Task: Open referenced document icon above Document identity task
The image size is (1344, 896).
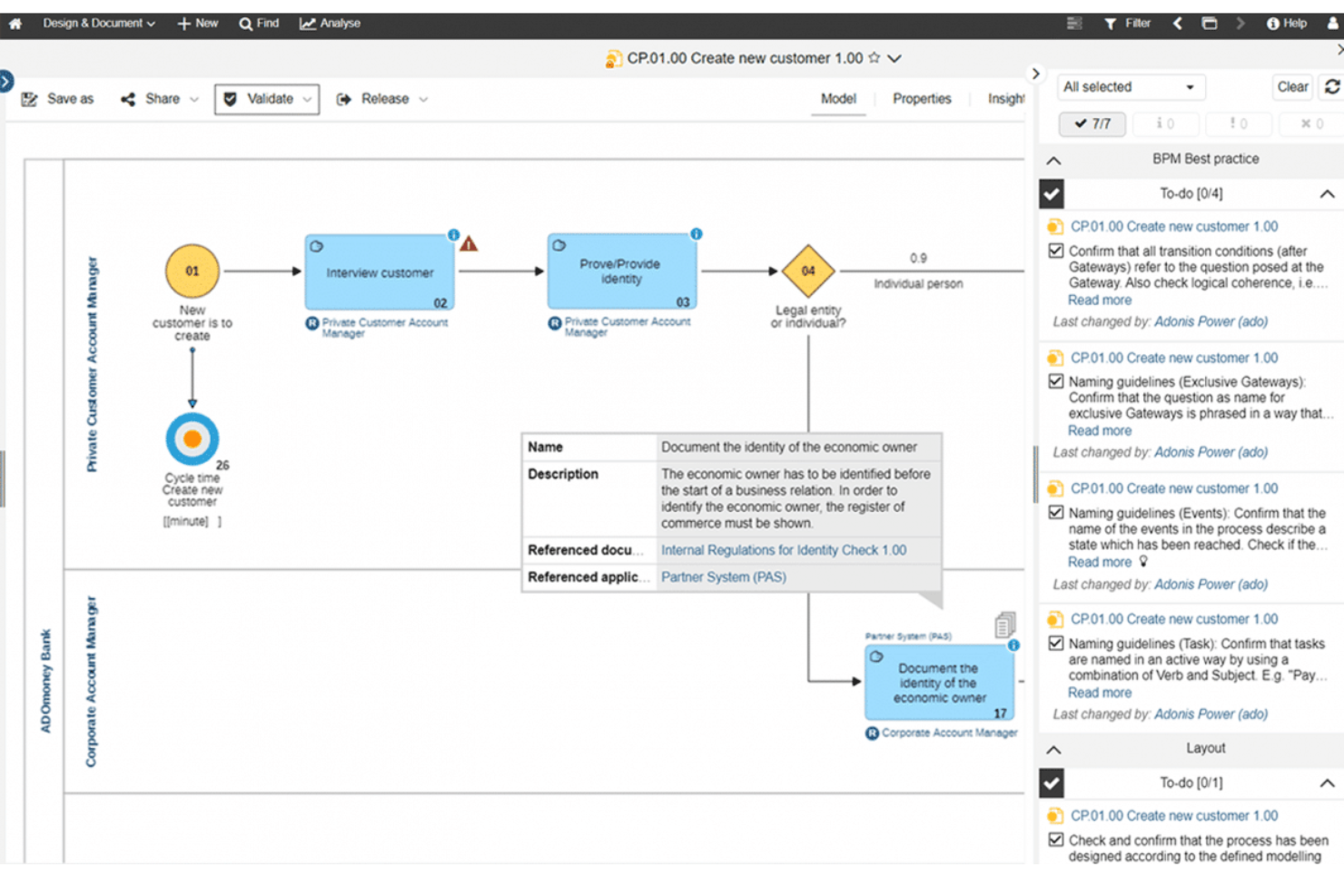Action: point(1004,625)
